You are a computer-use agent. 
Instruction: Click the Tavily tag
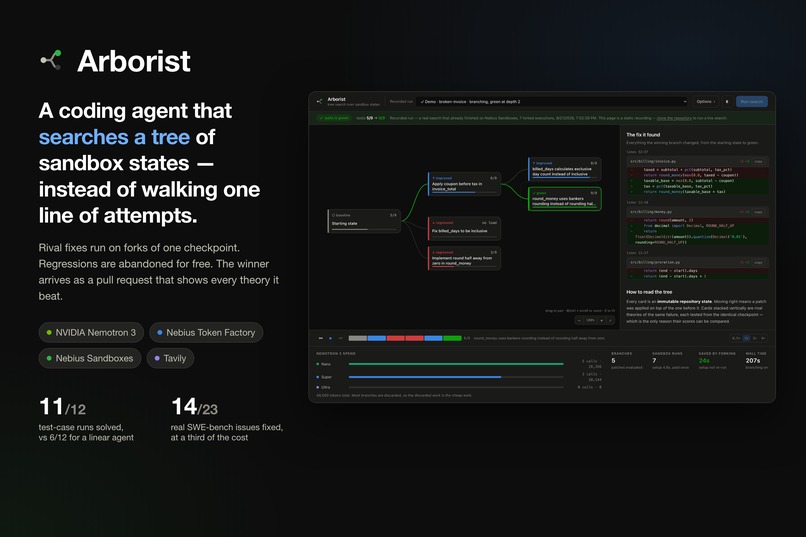[170, 358]
